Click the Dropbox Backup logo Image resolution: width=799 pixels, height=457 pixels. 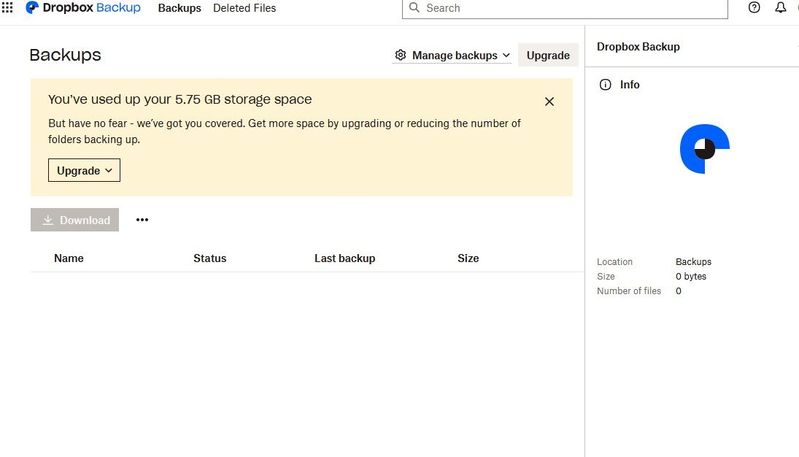tap(83, 8)
